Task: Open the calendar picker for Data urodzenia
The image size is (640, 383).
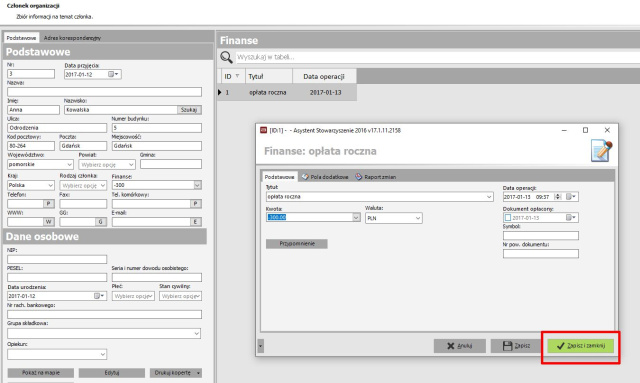Action: tap(100, 296)
